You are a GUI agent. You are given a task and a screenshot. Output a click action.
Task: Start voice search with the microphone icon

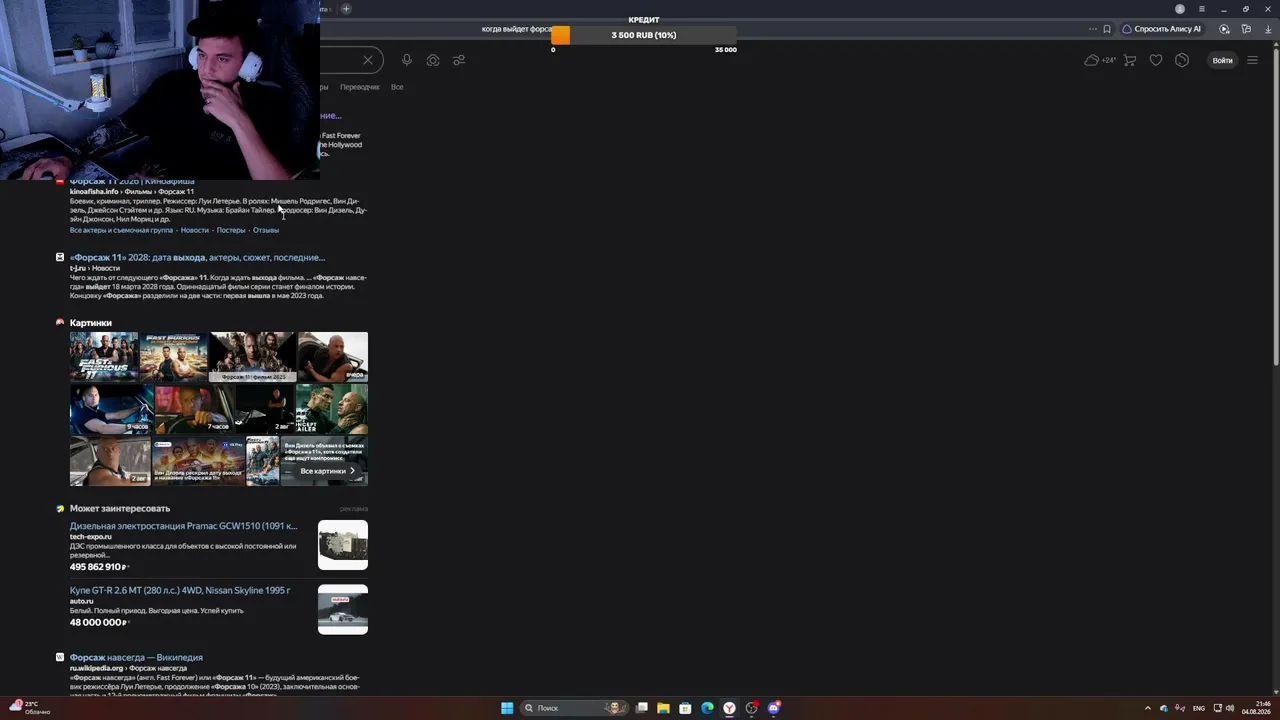pyautogui.click(x=407, y=60)
